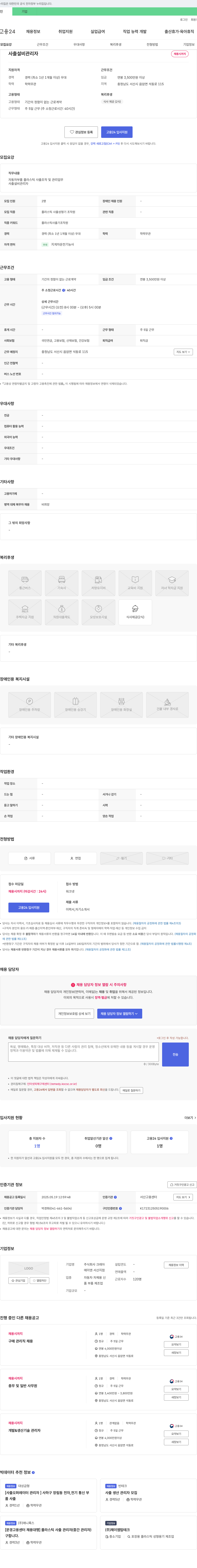The image size is (197, 1568).
Task: Click the 전송 send button
Action: click(175, 1054)
